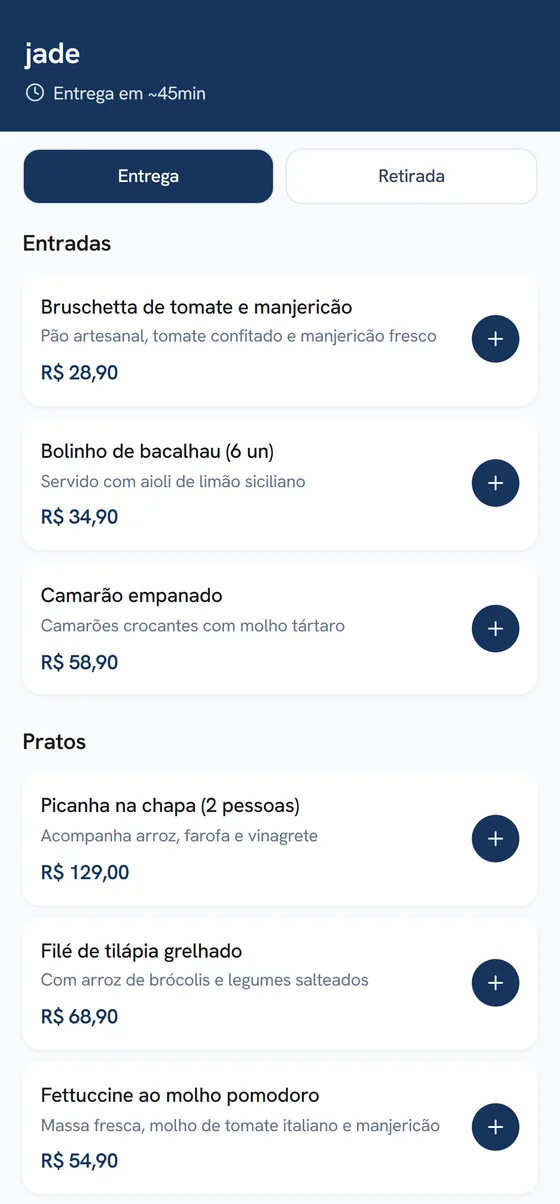Image resolution: width=560 pixels, height=1204 pixels.
Task: Tap Entrega em ~45min delivery estimate
Action: (x=129, y=94)
